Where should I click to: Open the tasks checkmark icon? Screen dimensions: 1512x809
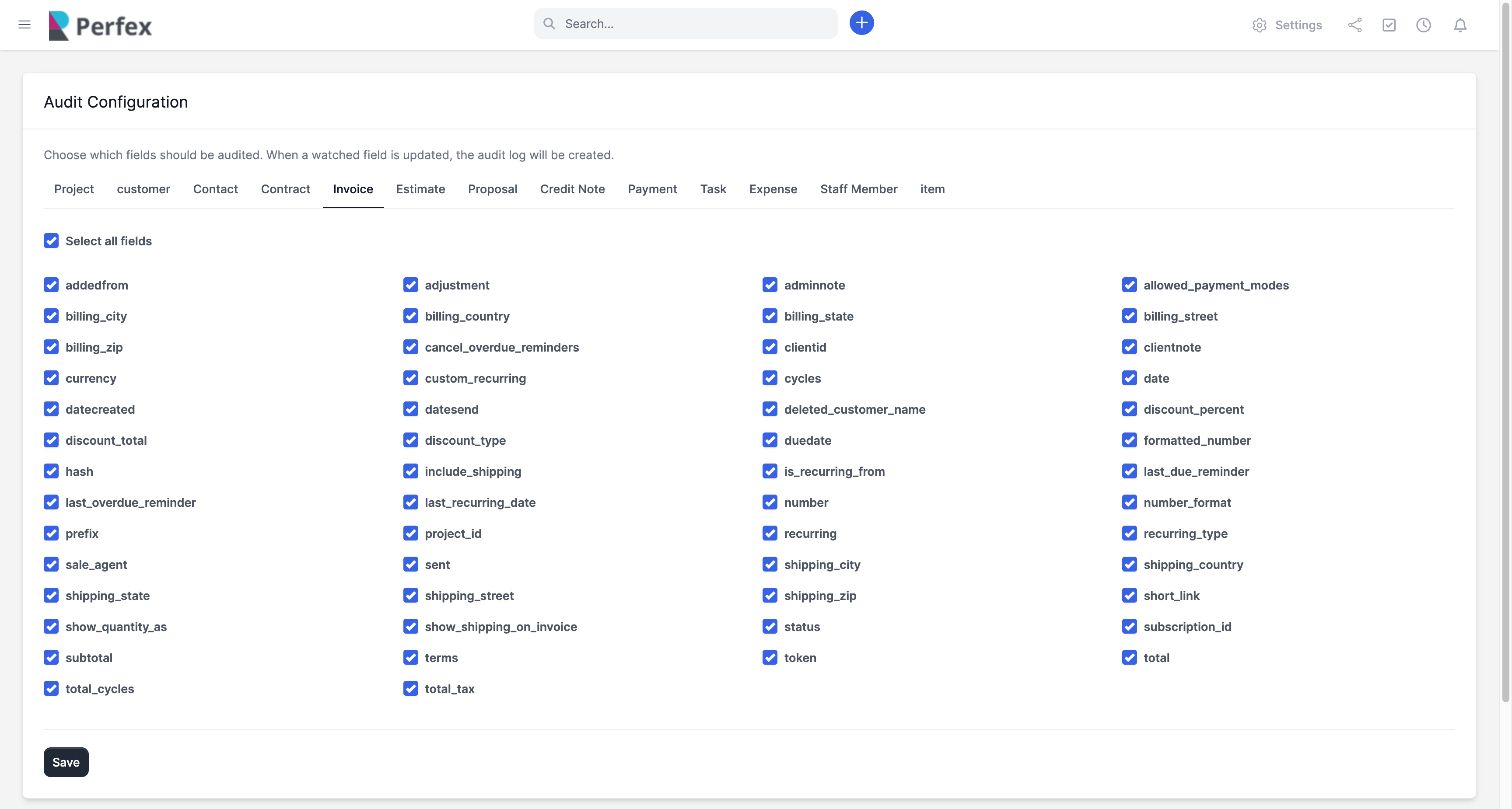(x=1389, y=25)
